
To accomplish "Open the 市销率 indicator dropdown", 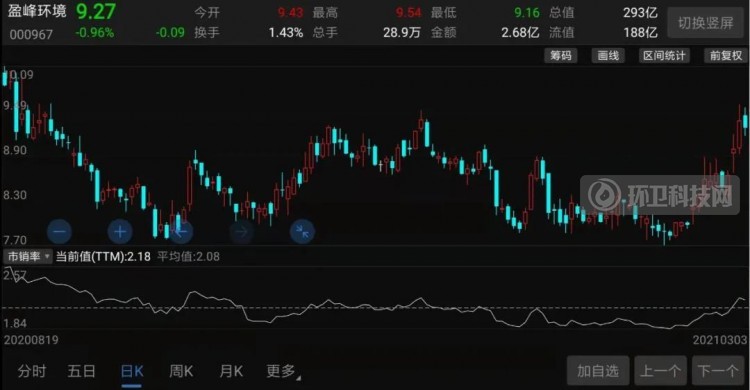I will coord(28,257).
